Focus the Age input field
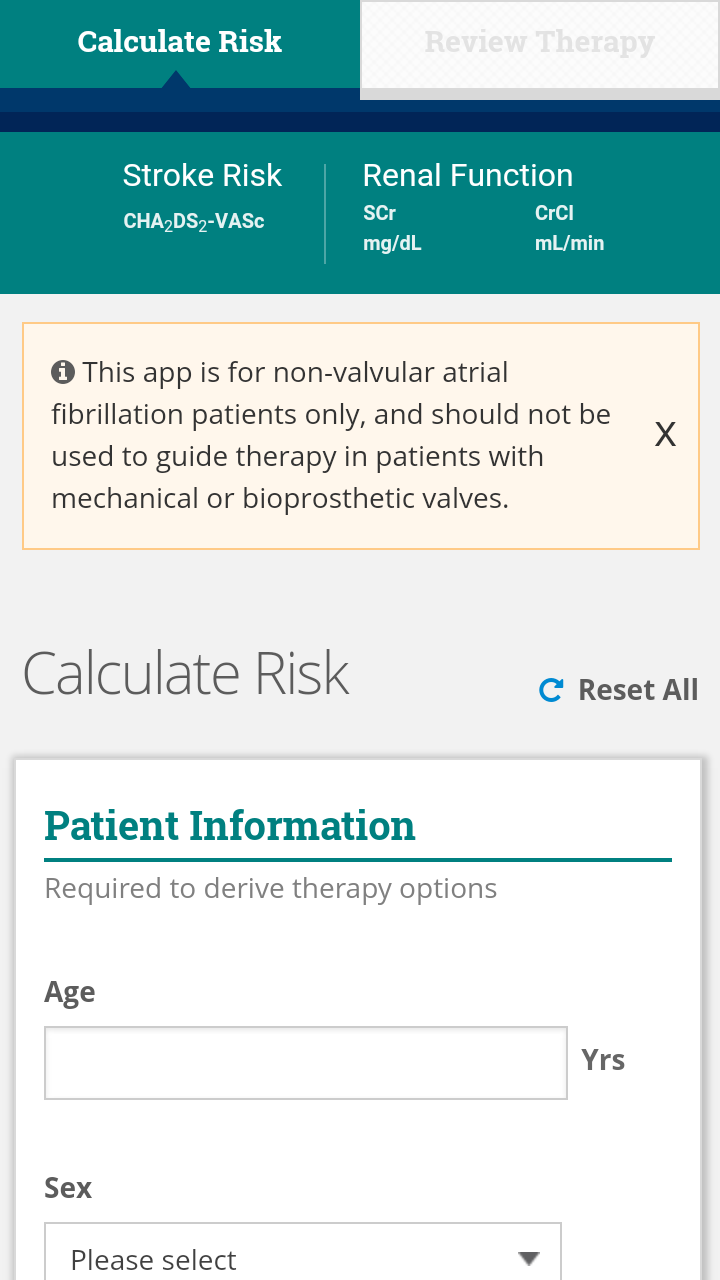This screenshot has height=1280, width=720. (306, 1063)
